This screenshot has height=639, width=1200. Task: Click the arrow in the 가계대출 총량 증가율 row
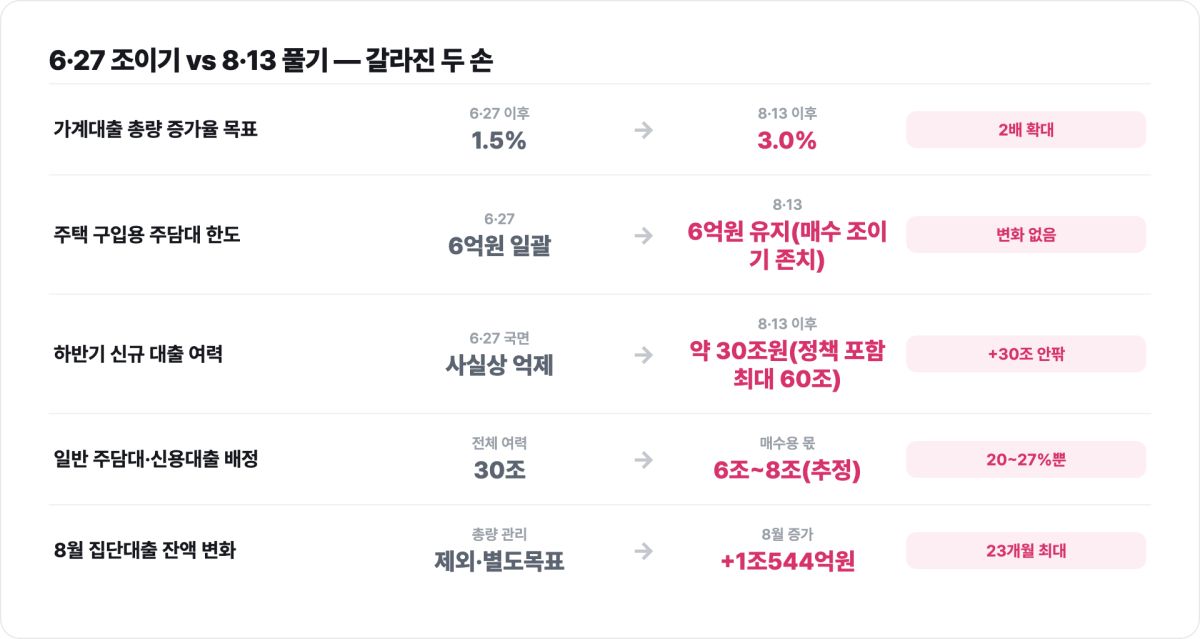click(643, 130)
